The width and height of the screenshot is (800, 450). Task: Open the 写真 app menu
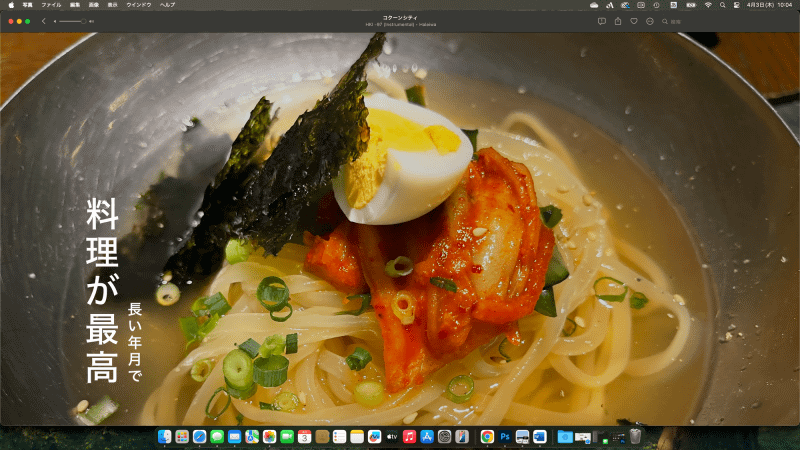28,5
